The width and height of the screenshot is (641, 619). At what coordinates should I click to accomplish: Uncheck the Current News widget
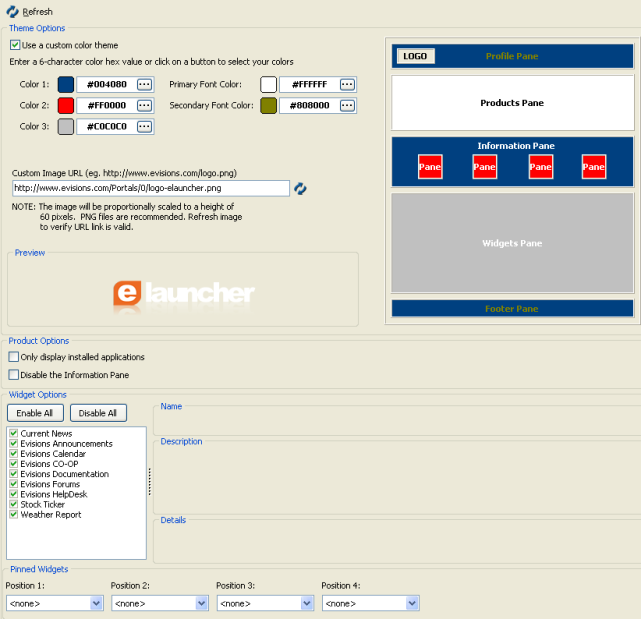pyautogui.click(x=13, y=433)
